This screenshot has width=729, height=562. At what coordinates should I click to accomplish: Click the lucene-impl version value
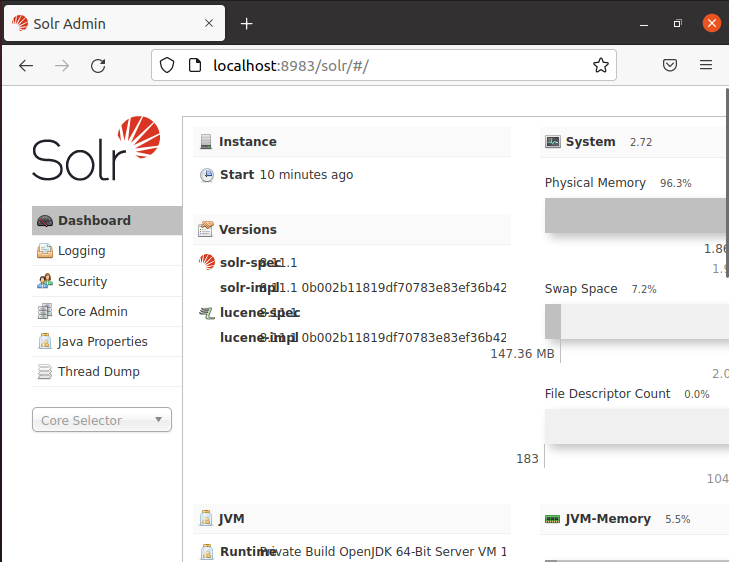tap(383, 337)
